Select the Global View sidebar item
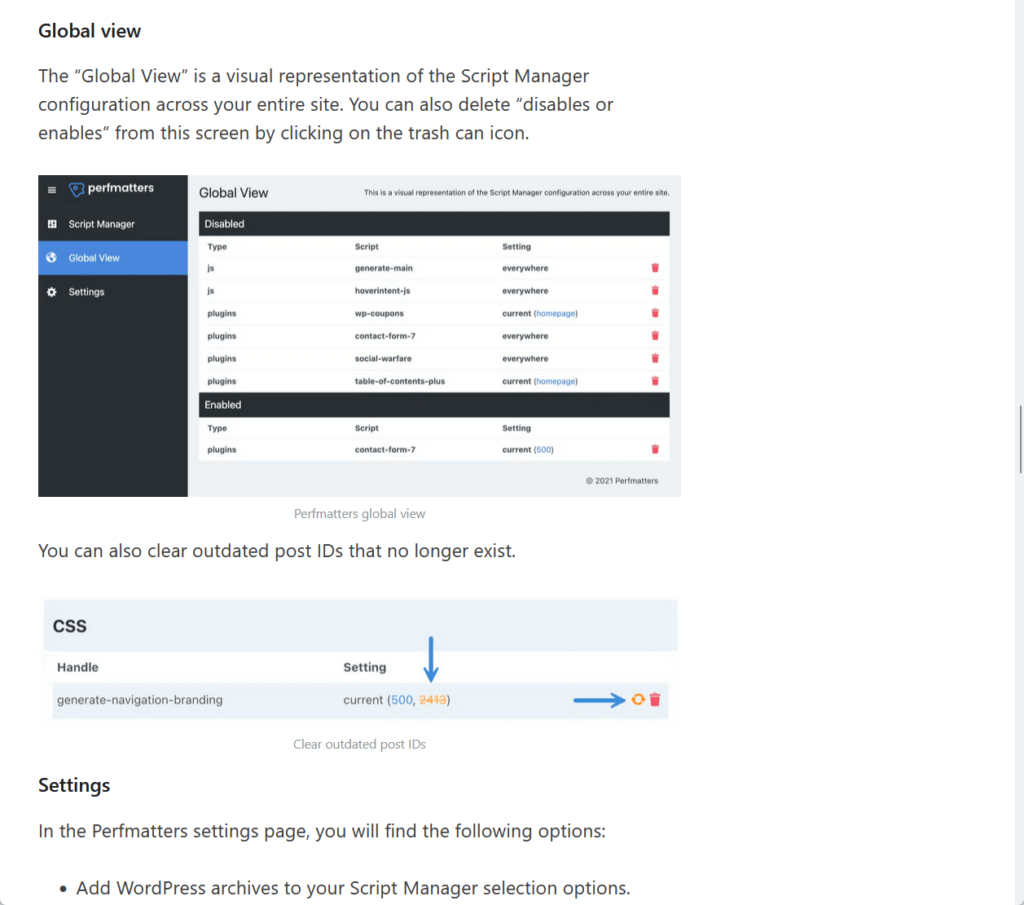Screen dimensions: 1024x905 coord(113,258)
